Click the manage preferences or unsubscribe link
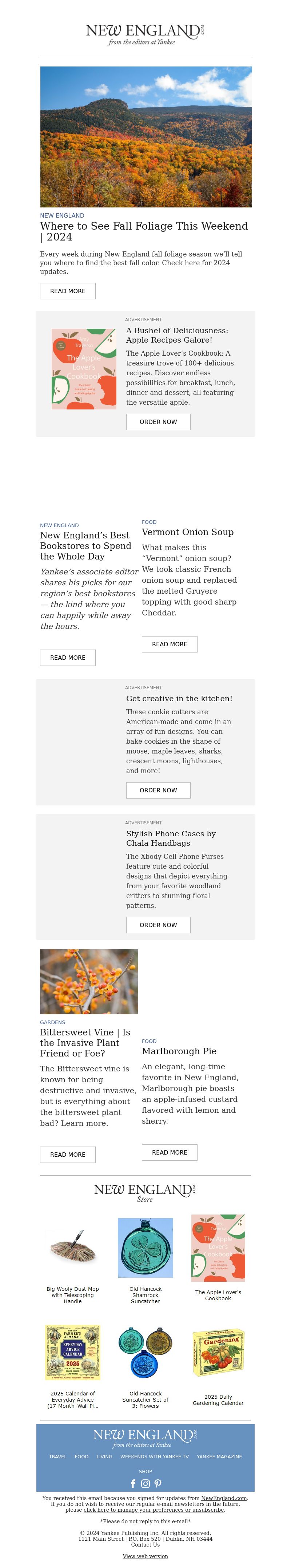Viewport: 291px width, 1568px height. 154,1510
